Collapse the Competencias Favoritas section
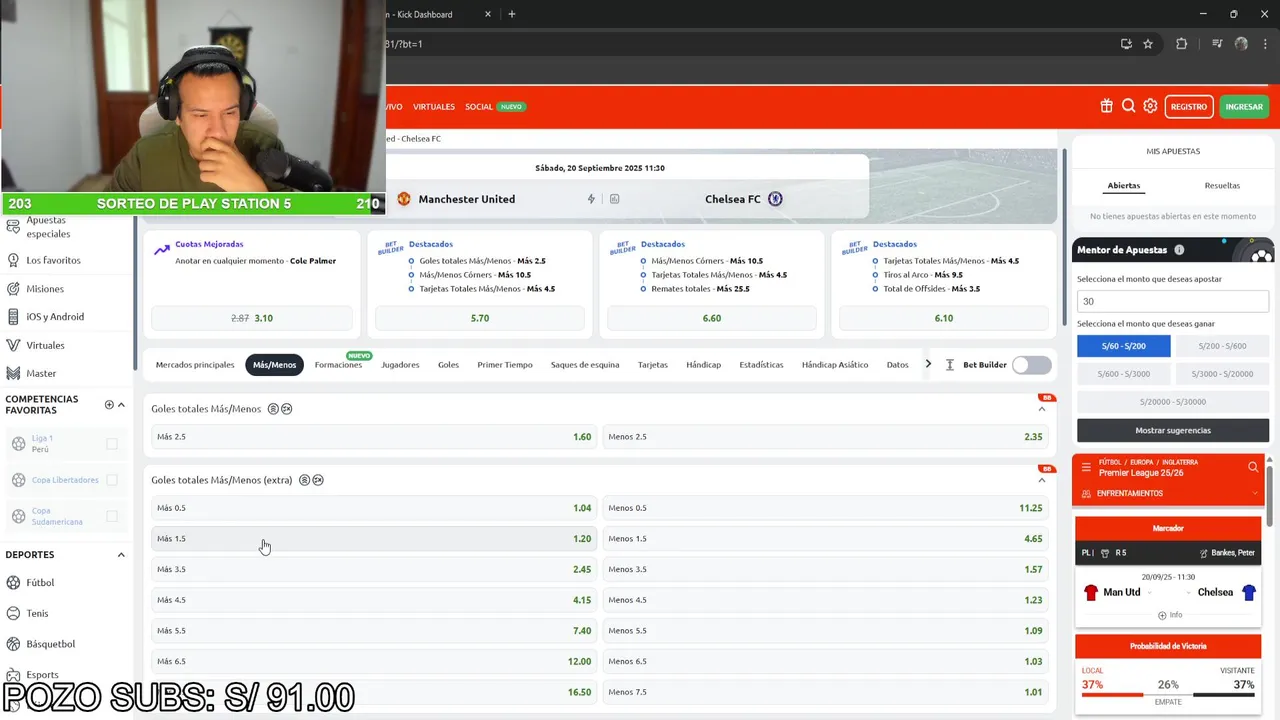1280x720 pixels. click(x=121, y=405)
